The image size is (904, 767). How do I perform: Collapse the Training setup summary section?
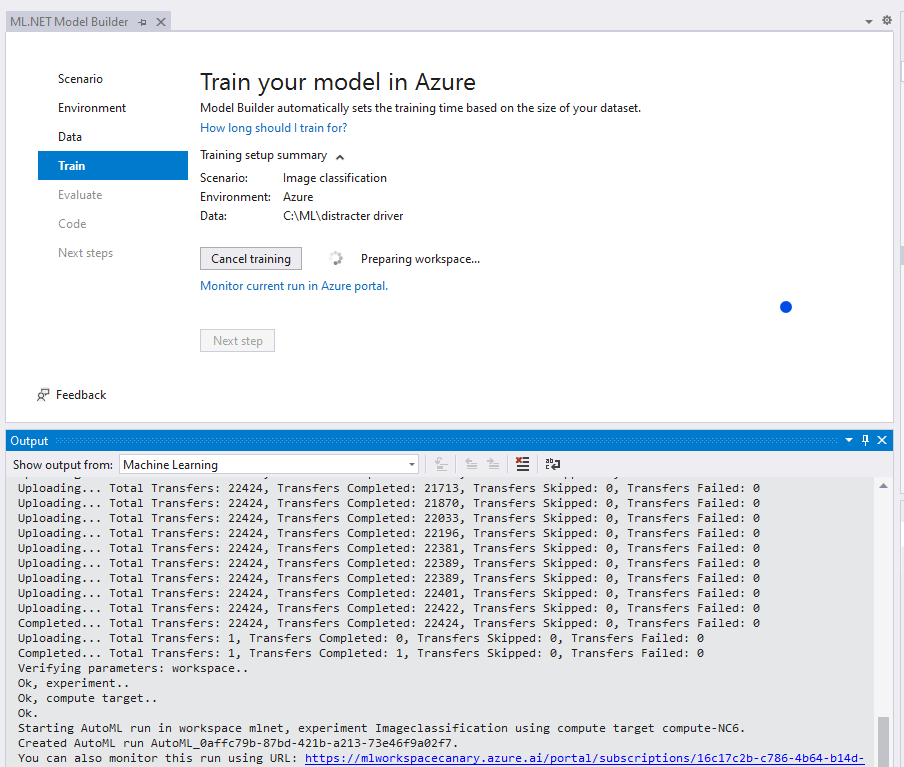[x=340, y=156]
